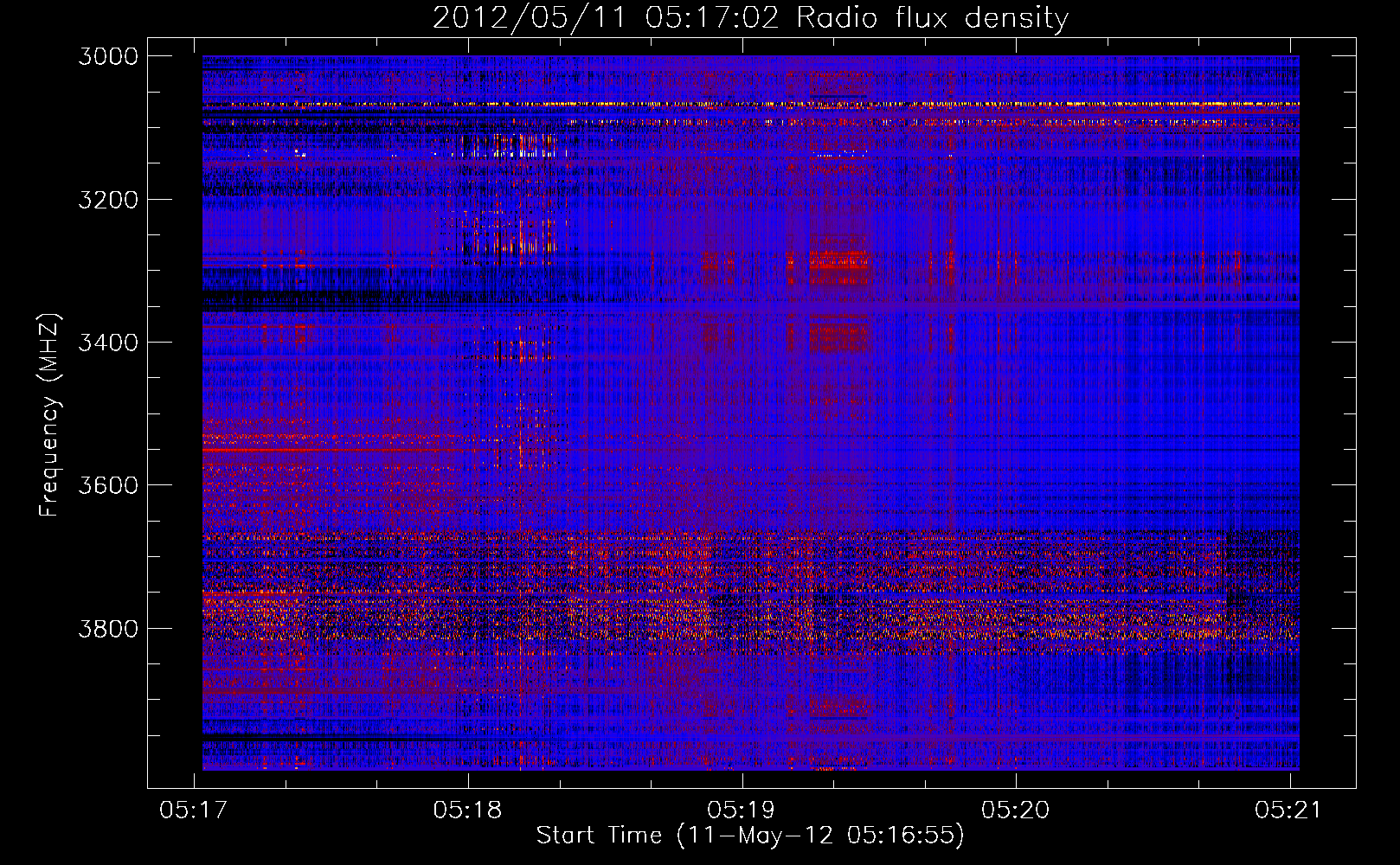
Task: Click the "Start Time (11-May-12 05:16:55)" x-axis label
Action: (x=750, y=836)
